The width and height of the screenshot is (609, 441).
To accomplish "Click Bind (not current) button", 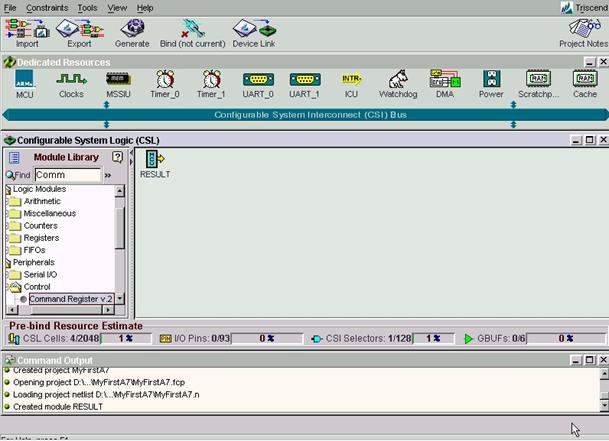I will tap(191, 31).
